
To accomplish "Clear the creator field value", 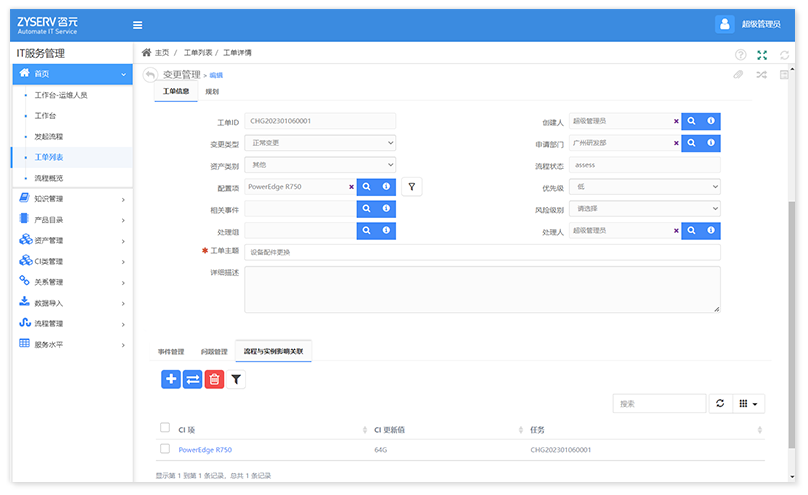I will 676,121.
